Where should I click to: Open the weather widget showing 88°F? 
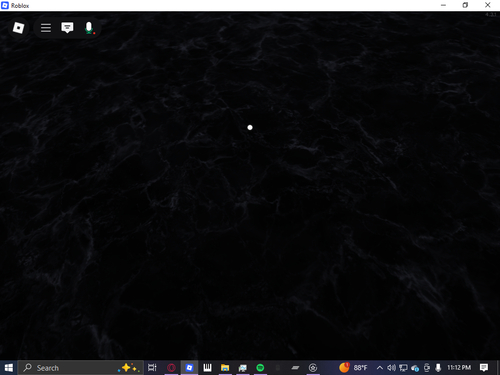[353, 367]
